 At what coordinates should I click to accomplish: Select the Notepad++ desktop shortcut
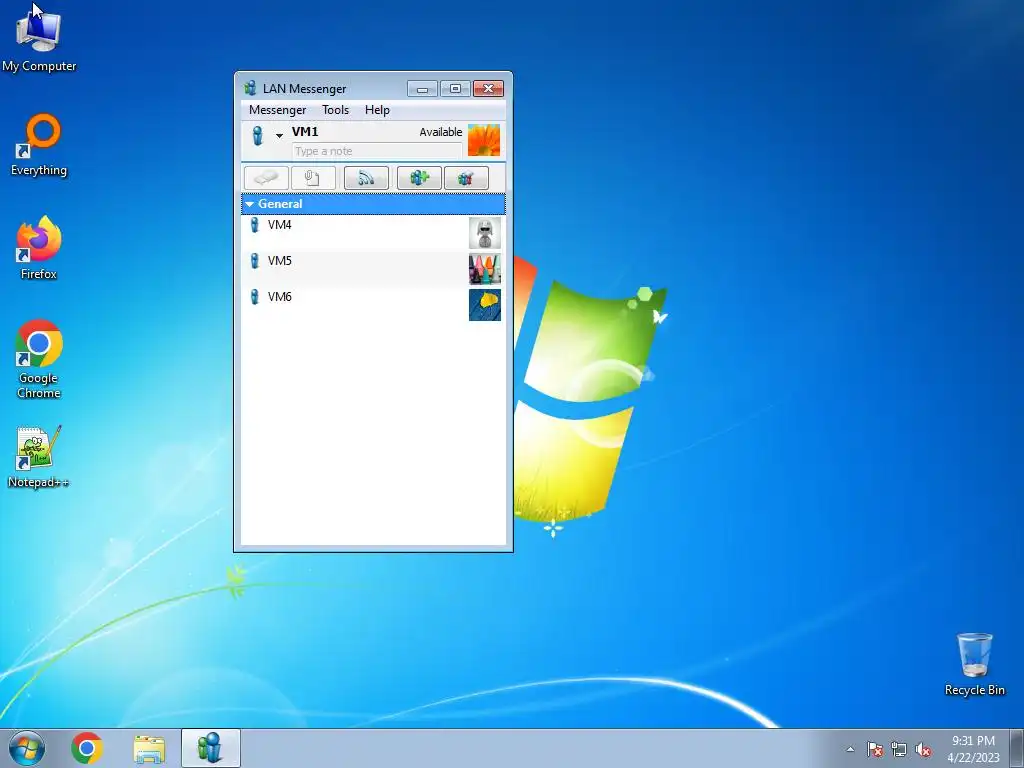click(x=39, y=457)
